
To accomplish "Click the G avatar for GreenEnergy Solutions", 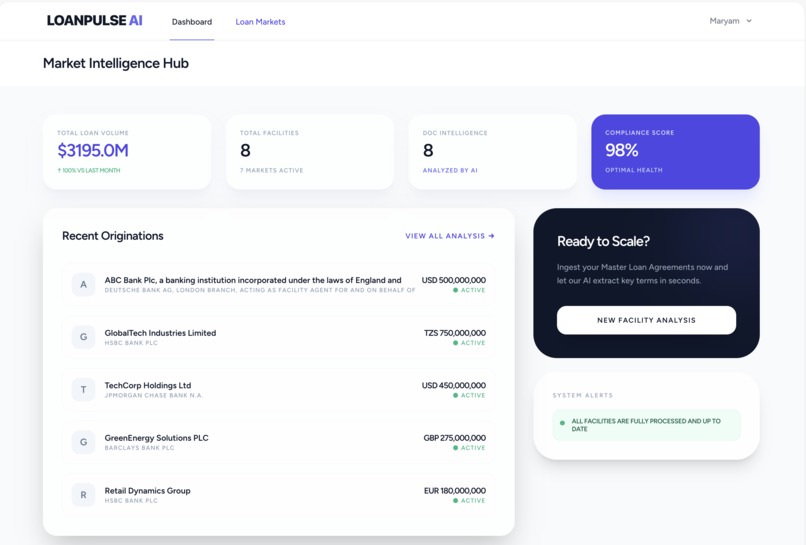I will (83, 442).
